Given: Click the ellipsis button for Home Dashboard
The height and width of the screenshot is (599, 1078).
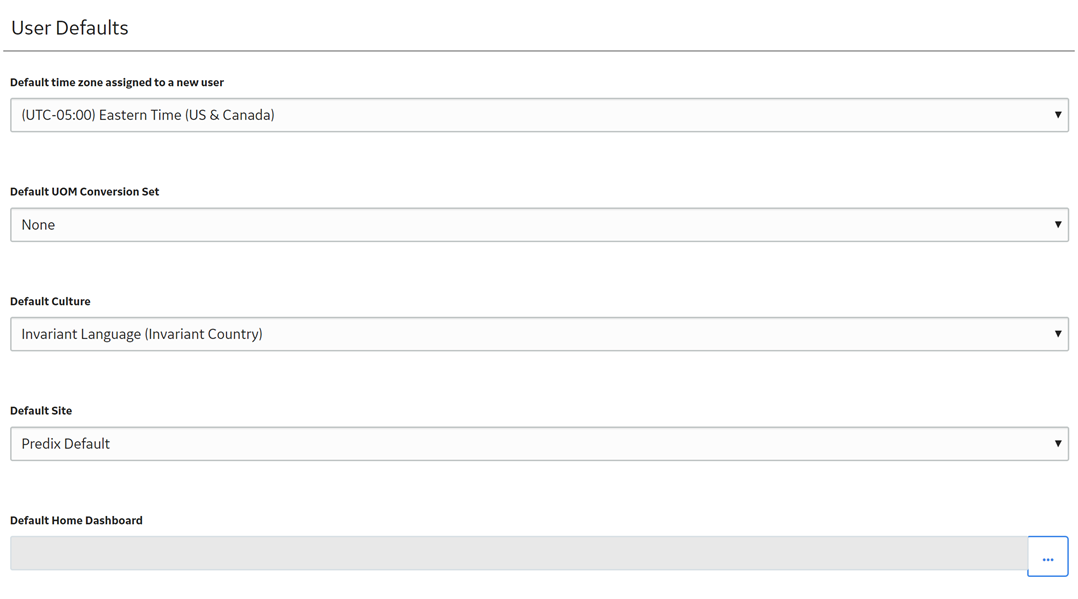Looking at the screenshot, I should click(x=1047, y=556).
